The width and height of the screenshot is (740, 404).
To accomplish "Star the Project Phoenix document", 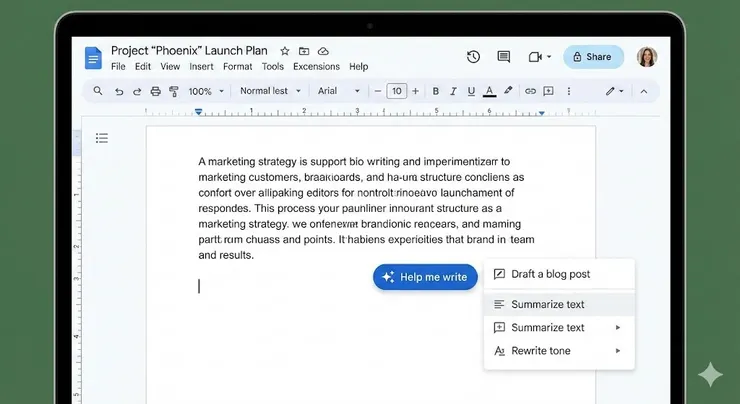I will coord(285,51).
